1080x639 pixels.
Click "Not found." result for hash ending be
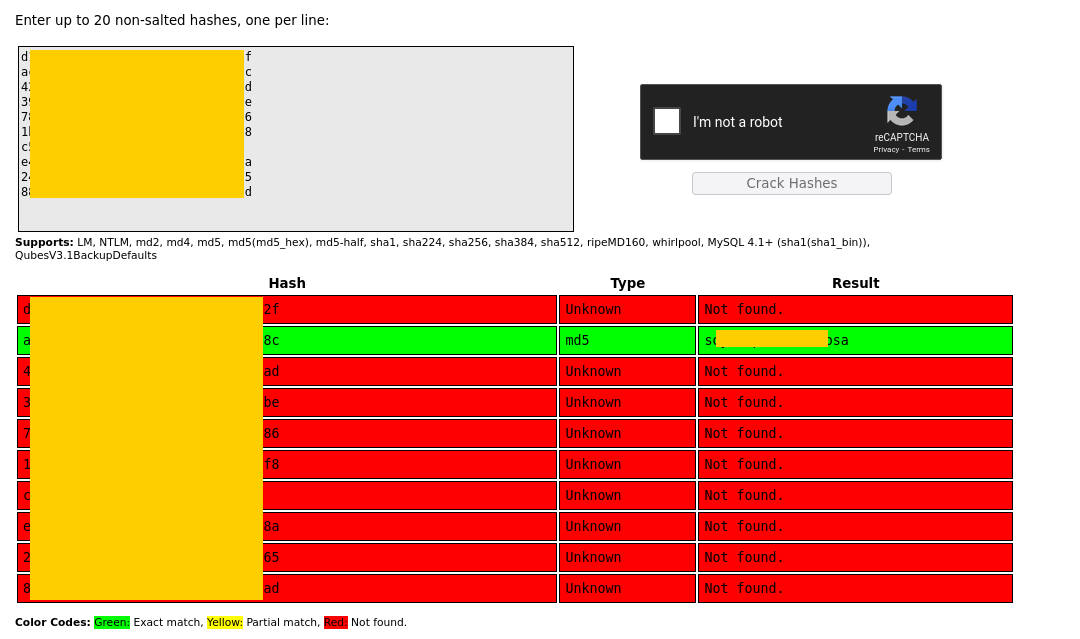855,402
